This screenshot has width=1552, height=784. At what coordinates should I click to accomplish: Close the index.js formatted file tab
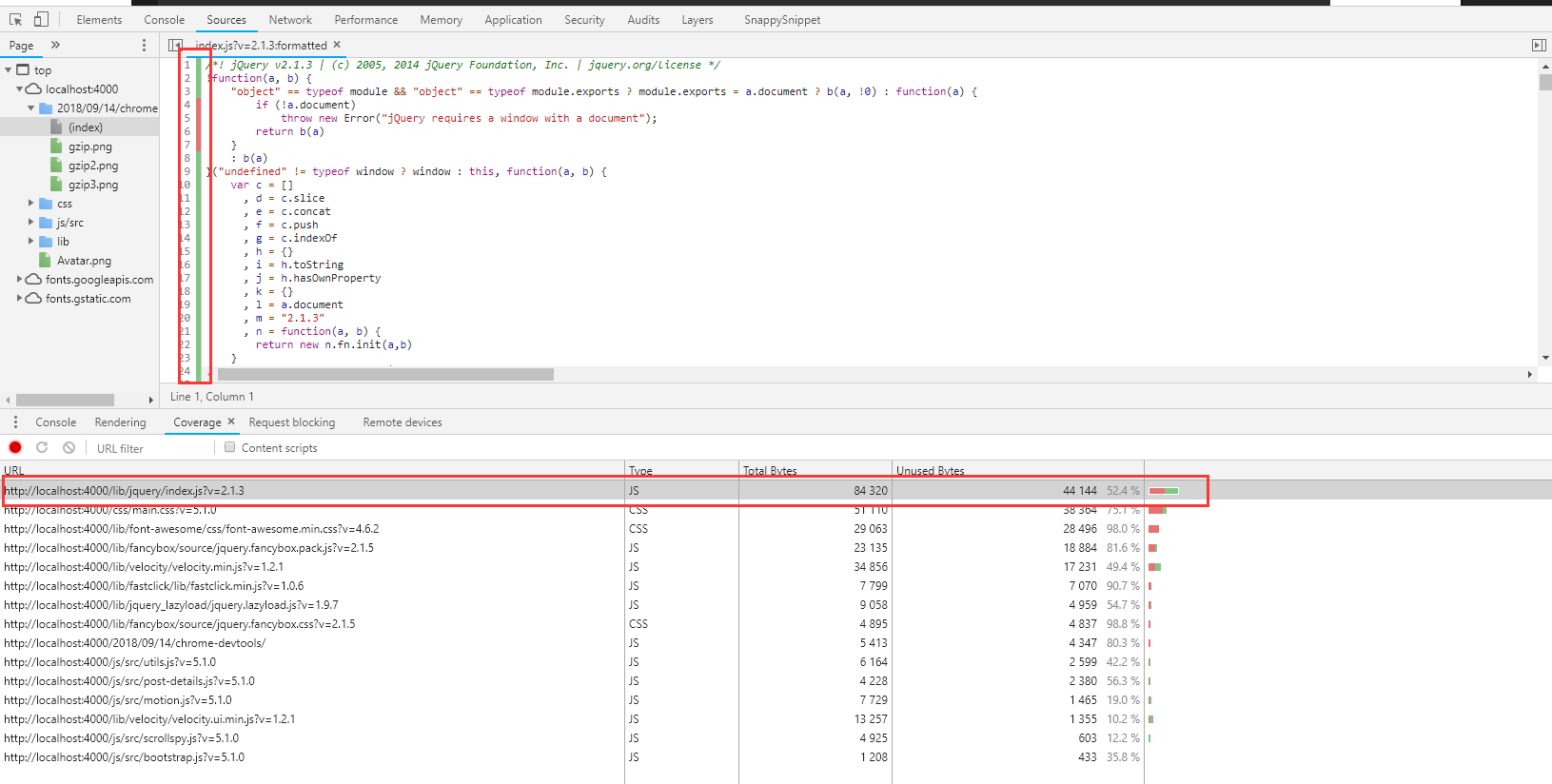pos(337,45)
